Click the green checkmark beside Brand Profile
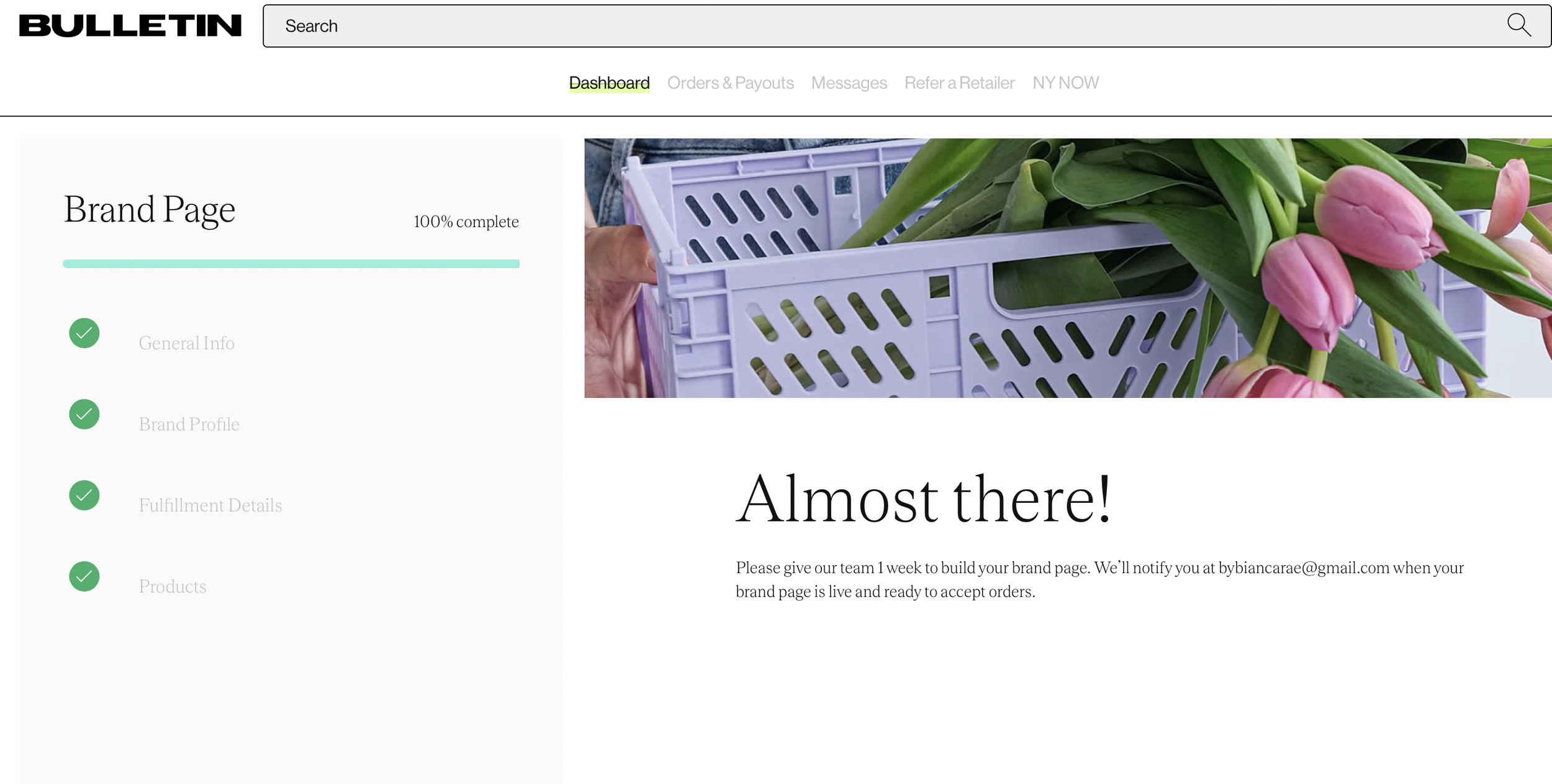Screen dimensions: 1552x784 (84, 414)
